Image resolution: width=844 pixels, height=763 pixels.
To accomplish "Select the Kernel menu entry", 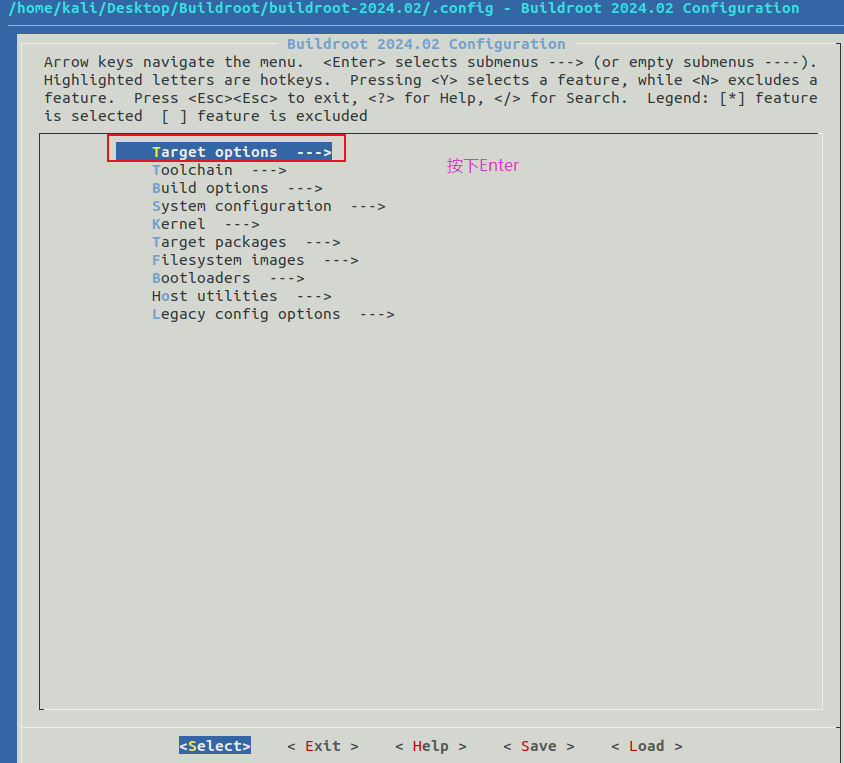I will [206, 224].
